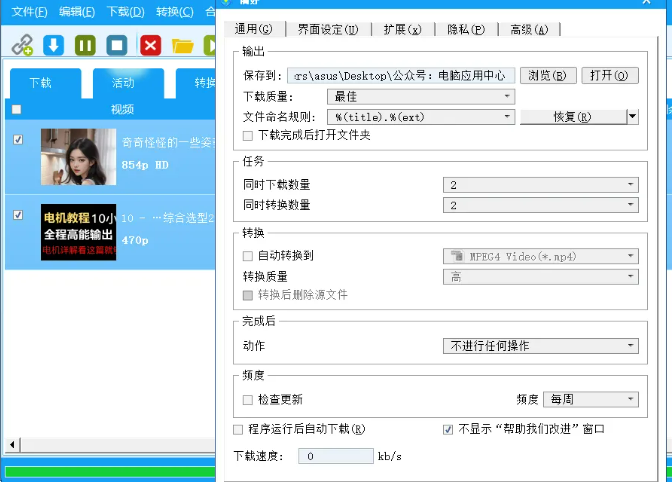Click the blue stop toolbar icon
672x483 pixels.
tap(117, 45)
